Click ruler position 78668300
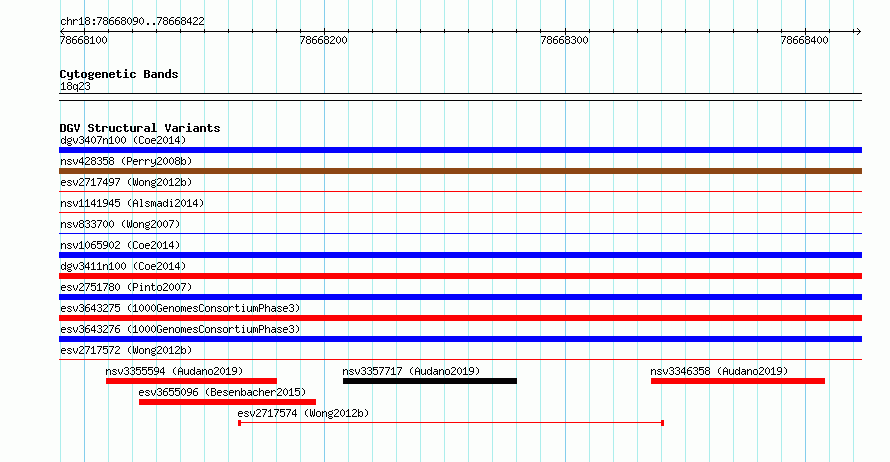The width and height of the screenshot is (890, 462). 564,40
